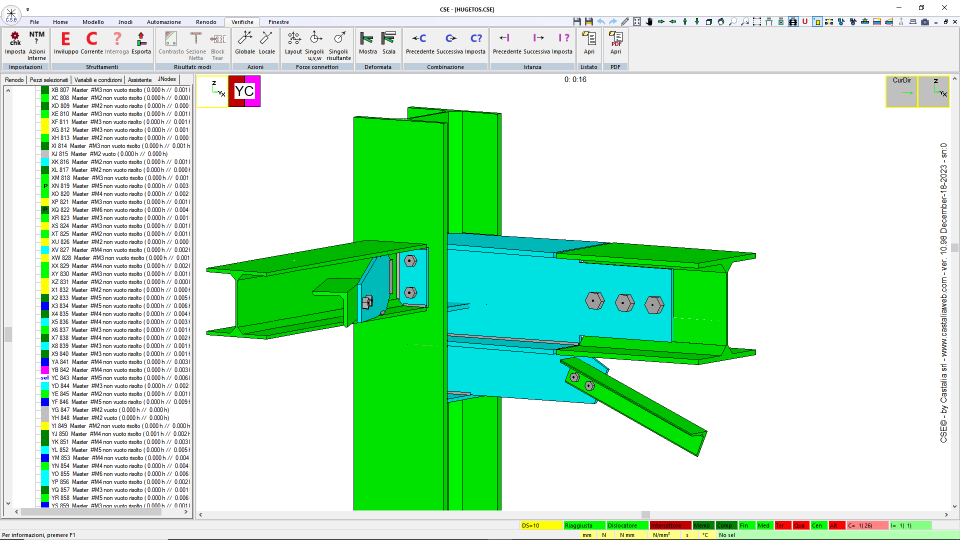Select list row YB 842 Master
Screen dimensions: 960x540
(120, 370)
